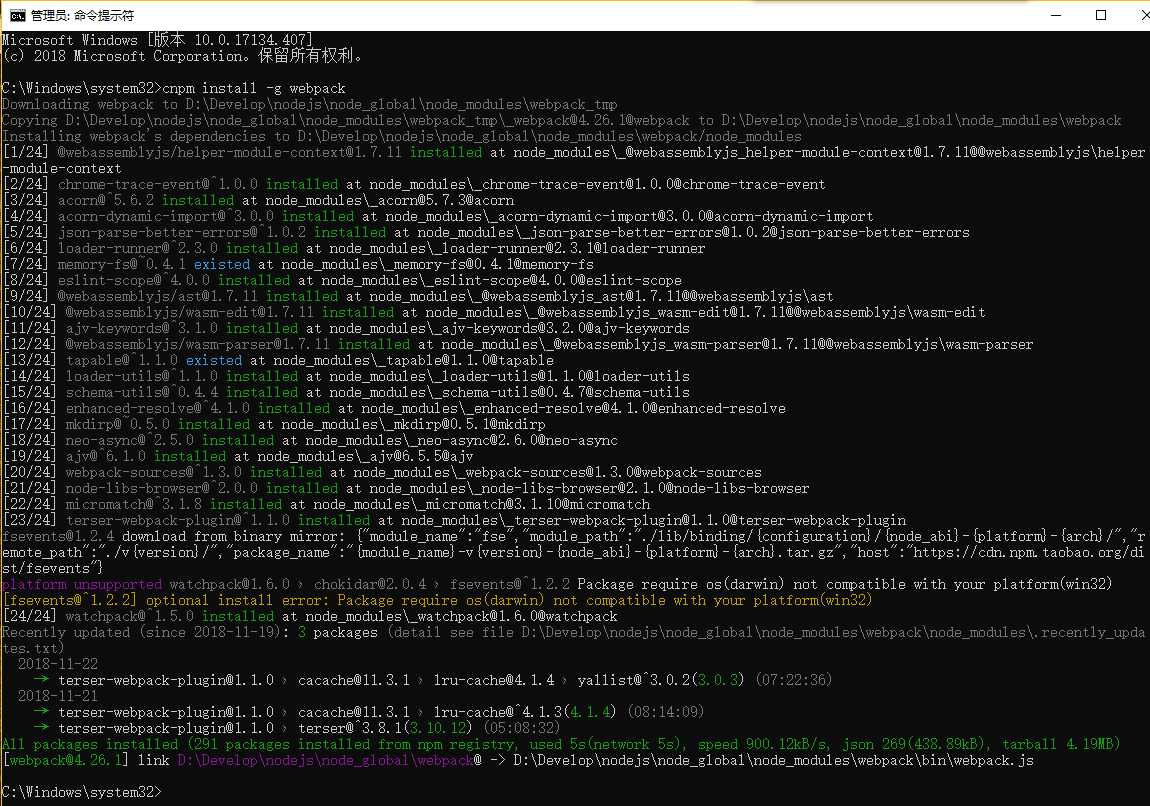Image resolution: width=1150 pixels, height=806 pixels.
Task: Click the 'fsevents@1.2.4 download from binary mirror' line
Action: [574, 552]
